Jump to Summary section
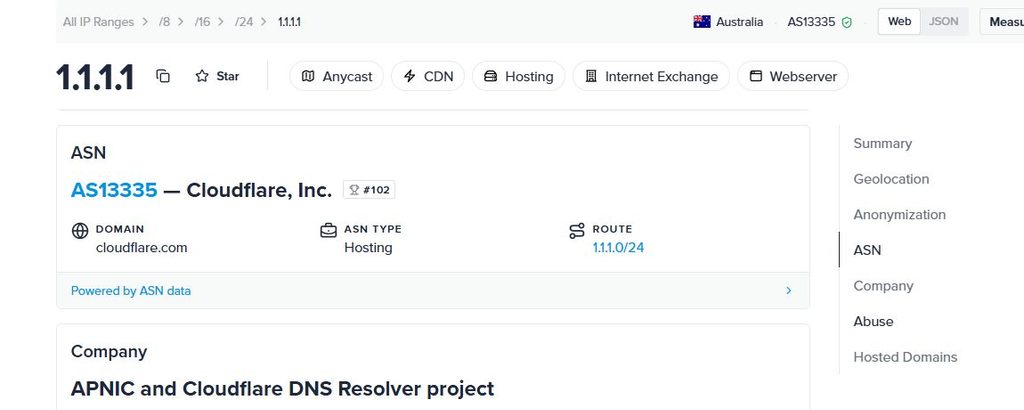The width and height of the screenshot is (1024, 410). pos(882,143)
